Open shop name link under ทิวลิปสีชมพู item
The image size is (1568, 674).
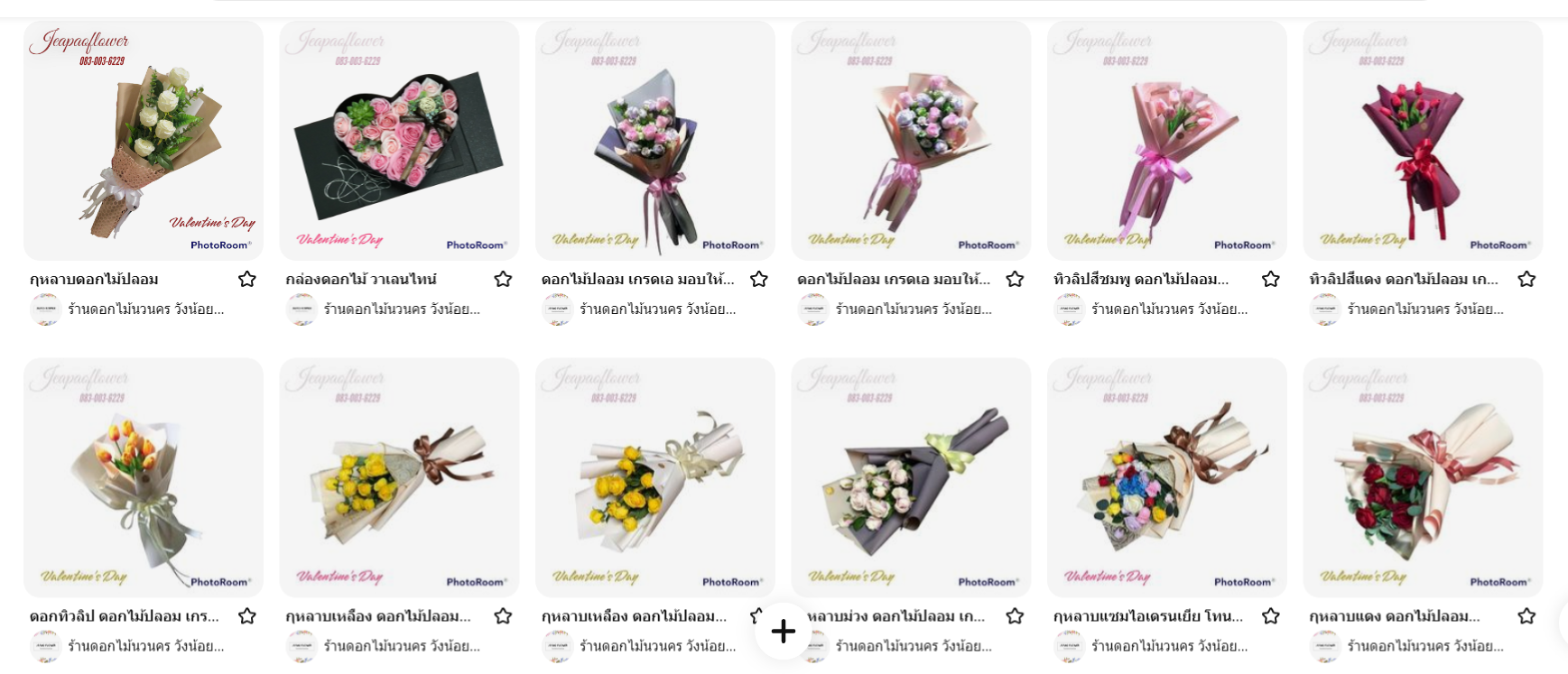1170,309
